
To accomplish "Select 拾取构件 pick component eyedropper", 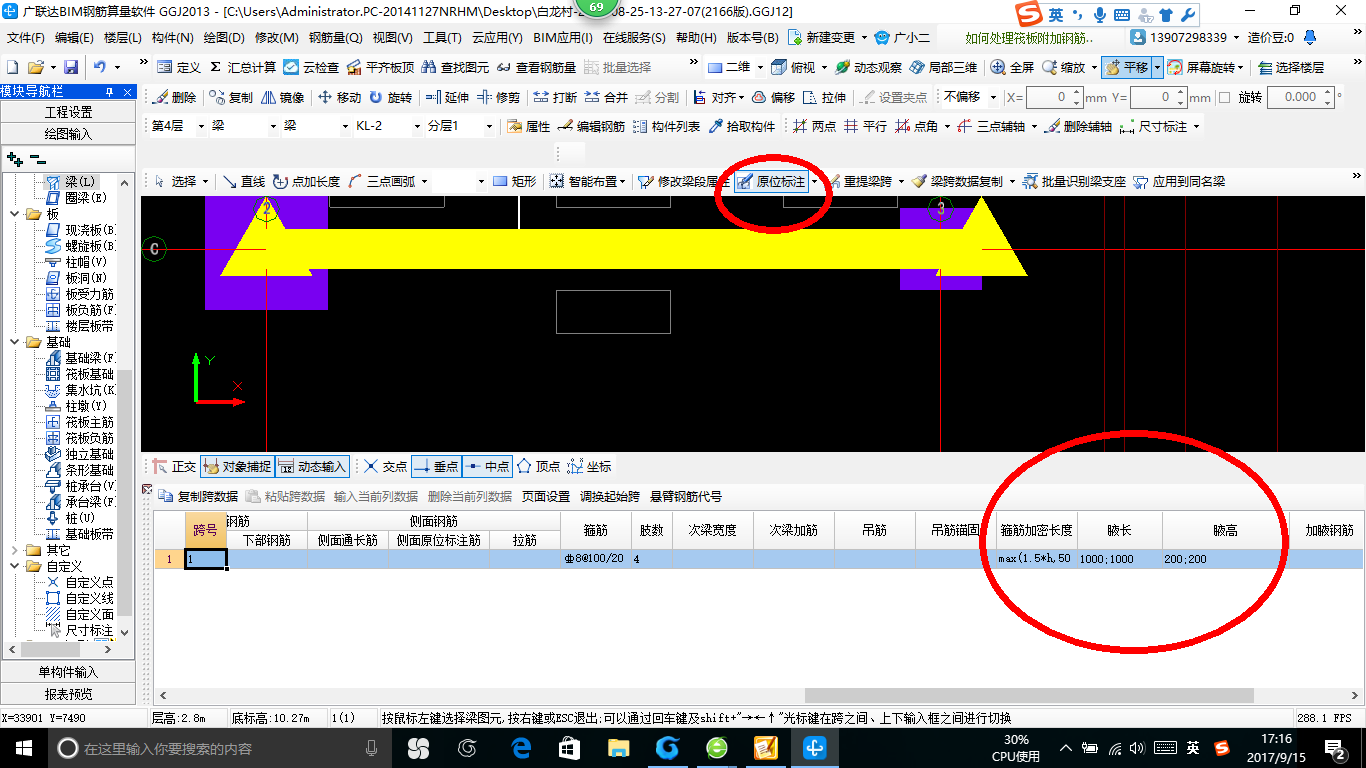I will [x=741, y=126].
